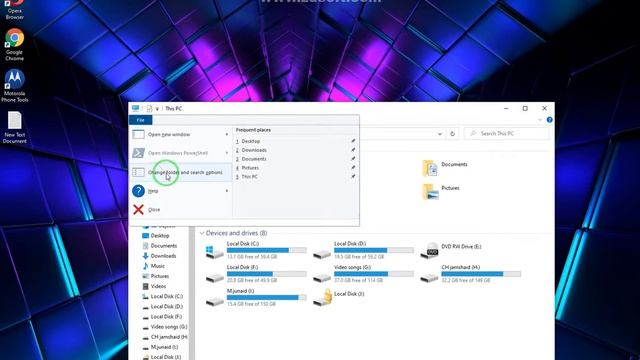The image size is (640, 360).
Task: Click Video songs (G:) capacity usage bar
Action: tap(374, 274)
